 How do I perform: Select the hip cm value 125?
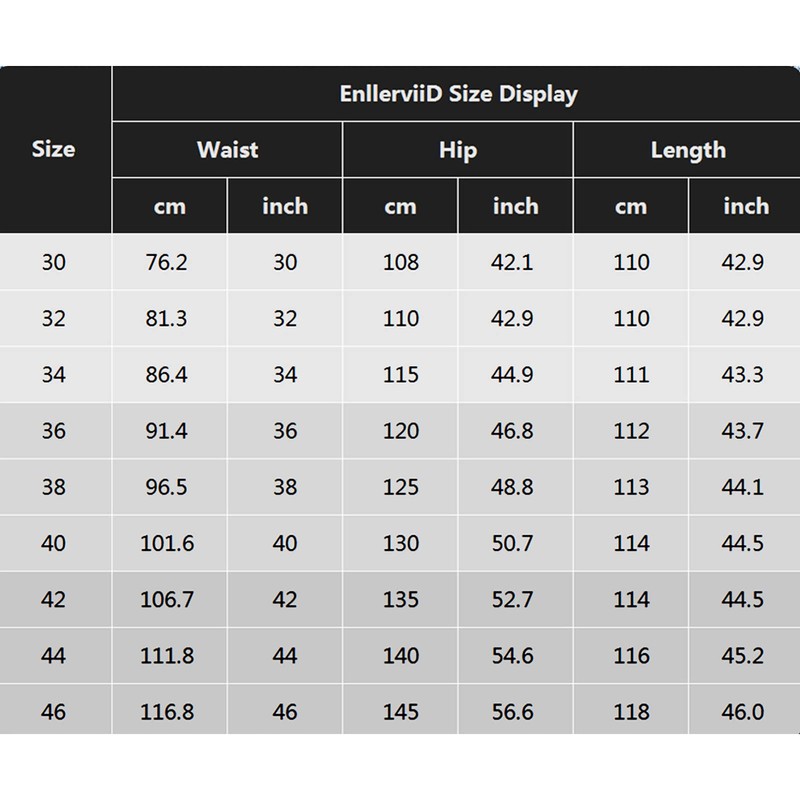click(x=401, y=488)
